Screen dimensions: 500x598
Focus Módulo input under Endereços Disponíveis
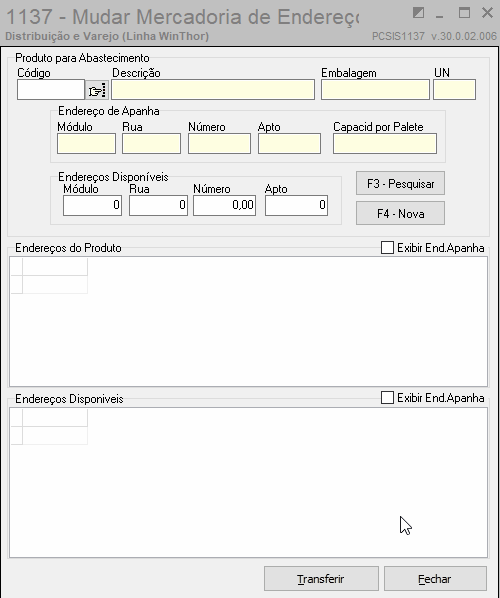click(92, 205)
